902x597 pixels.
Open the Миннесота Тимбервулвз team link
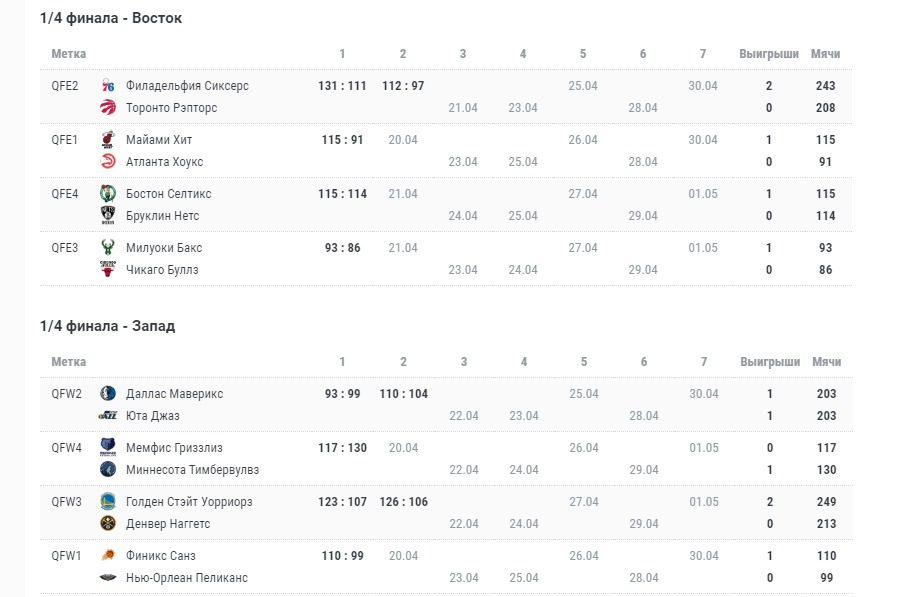coord(192,470)
